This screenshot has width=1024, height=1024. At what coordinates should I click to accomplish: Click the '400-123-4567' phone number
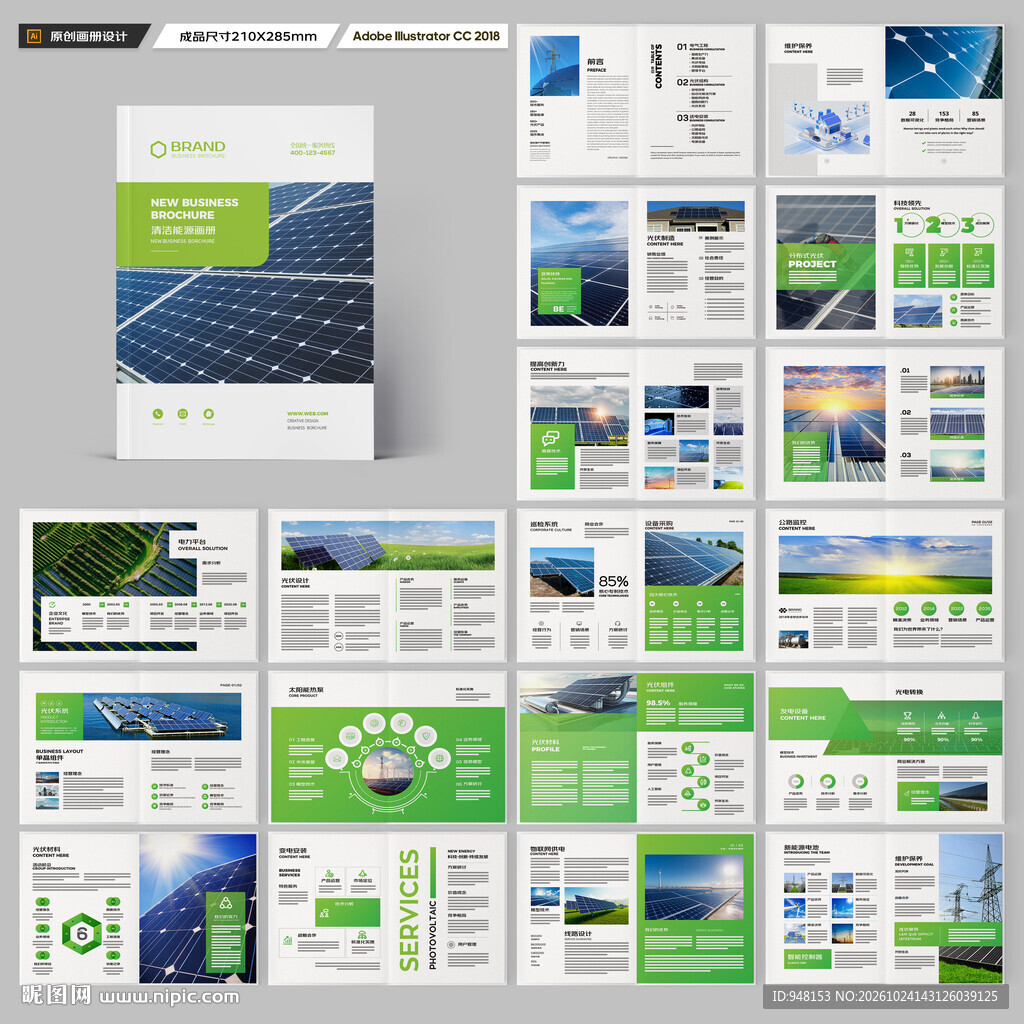pyautogui.click(x=312, y=153)
